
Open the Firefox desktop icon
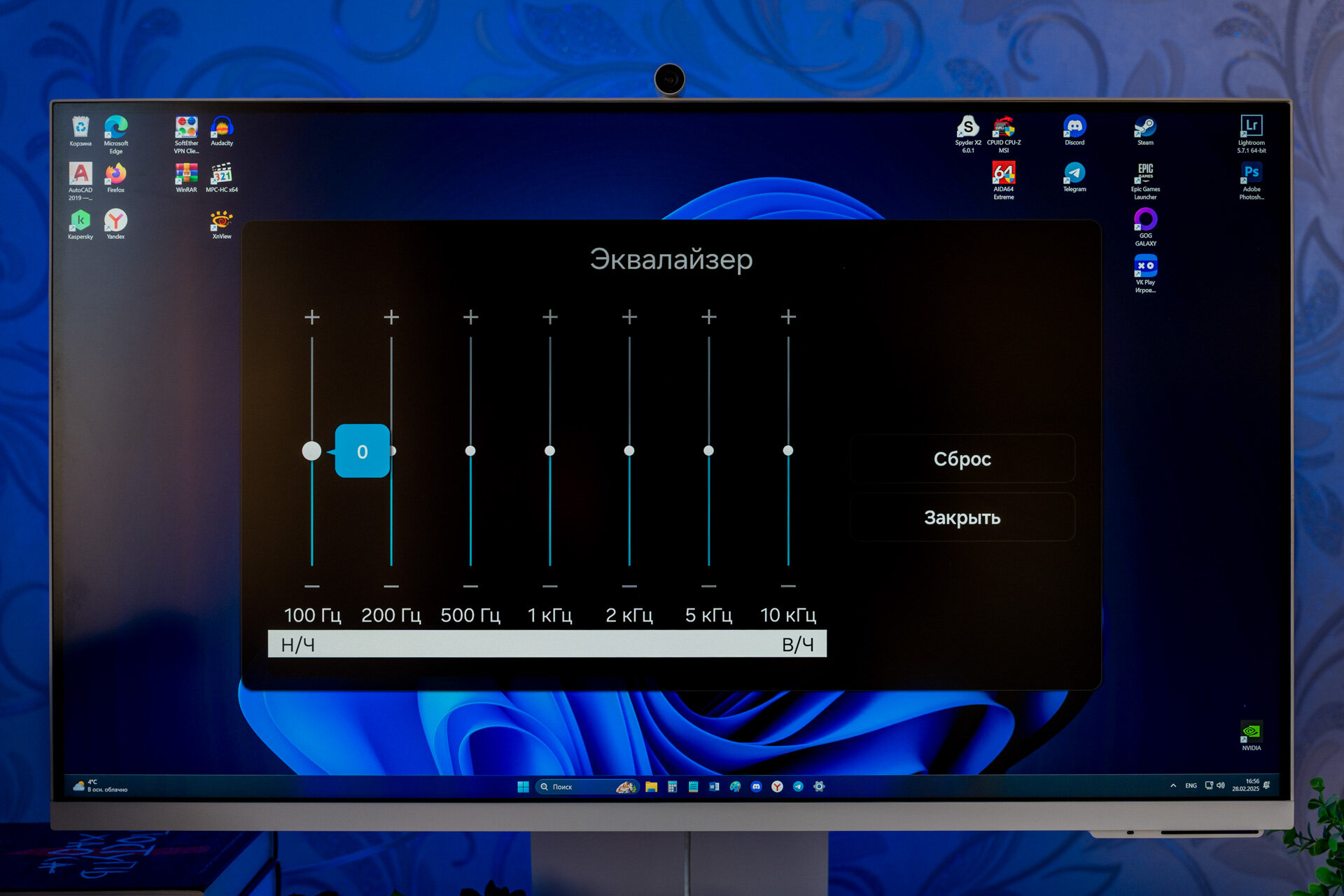[x=115, y=178]
